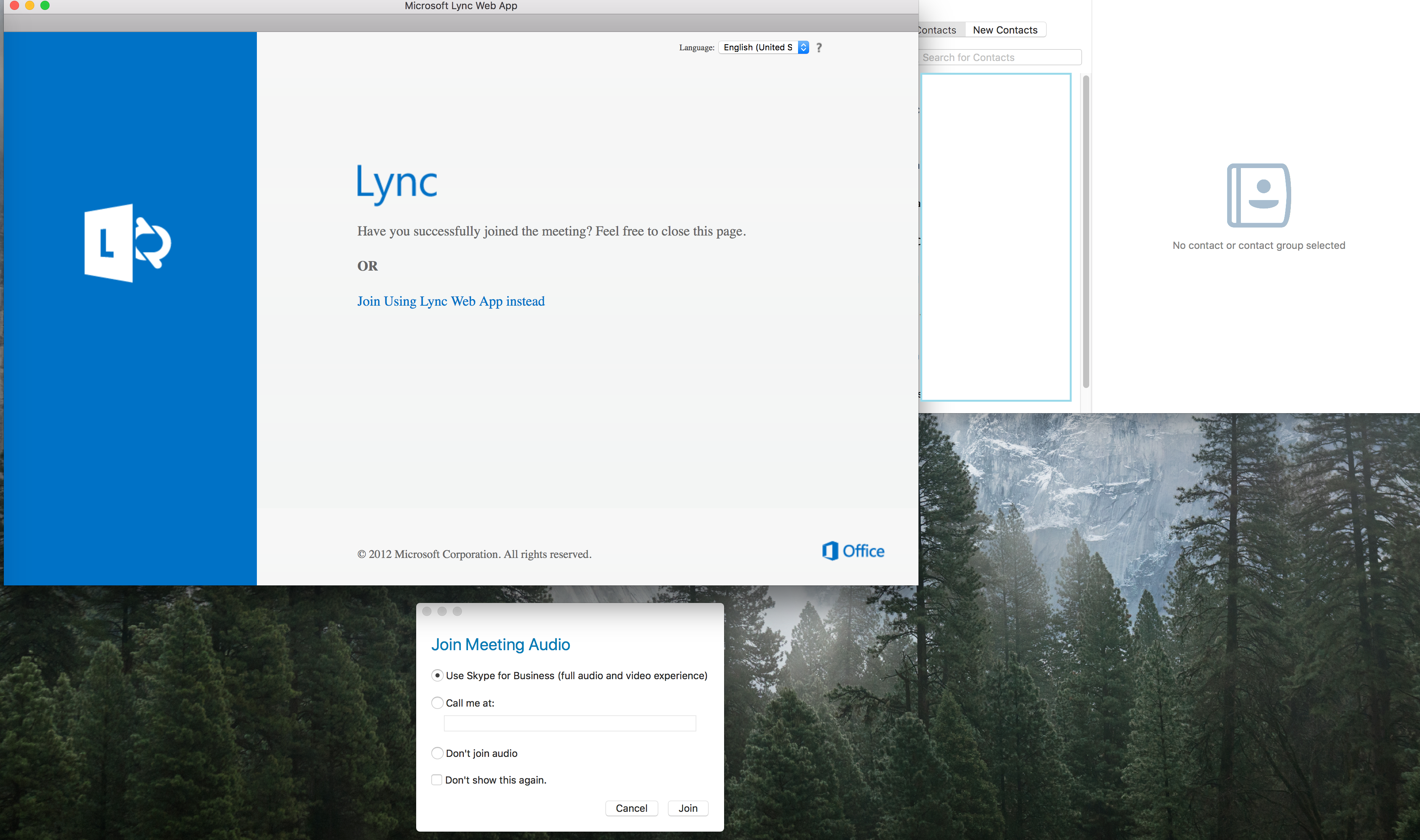Close the Lync Web App window

tap(15, 6)
